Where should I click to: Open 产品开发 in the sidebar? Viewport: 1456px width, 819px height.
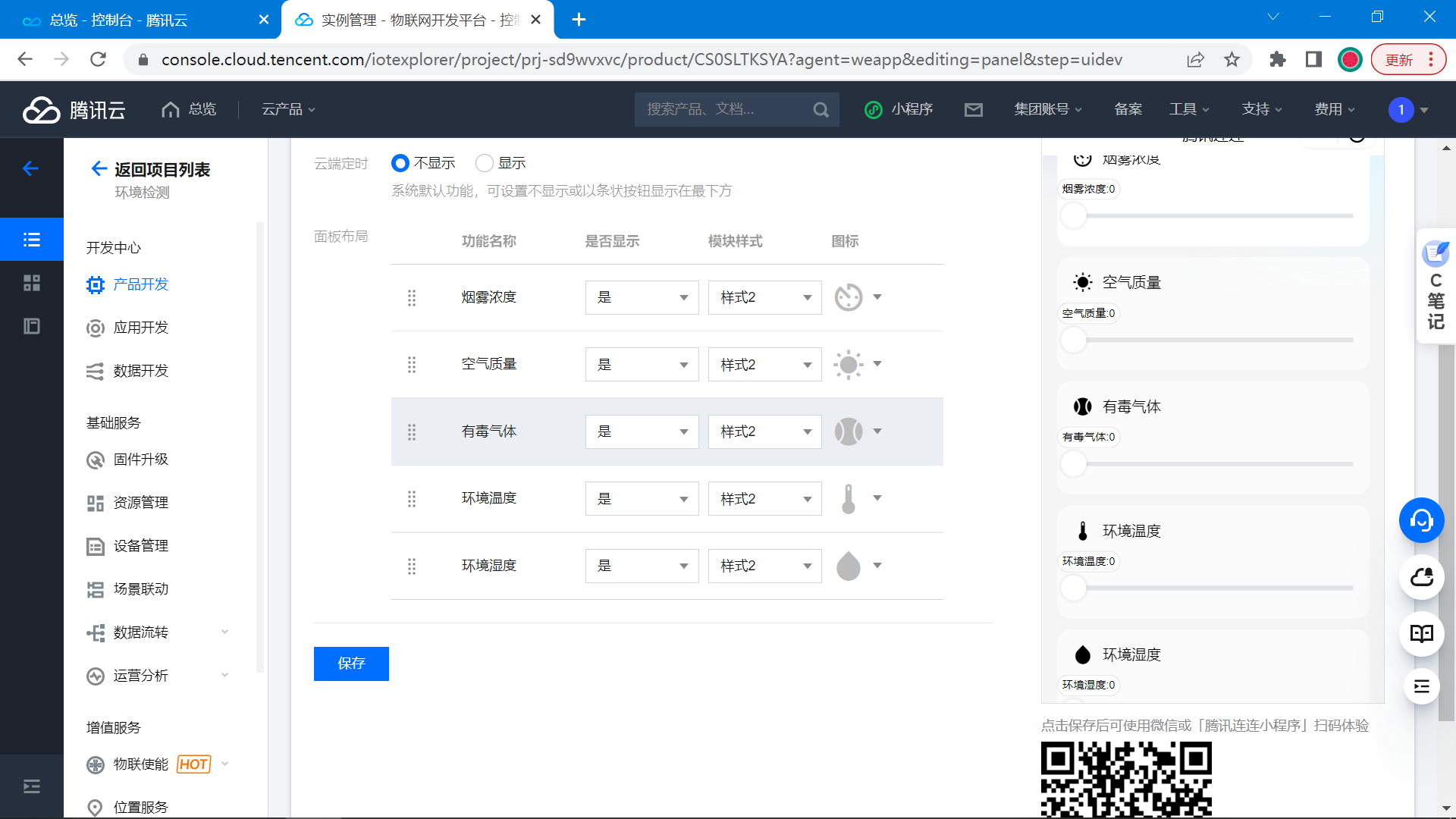click(x=141, y=284)
